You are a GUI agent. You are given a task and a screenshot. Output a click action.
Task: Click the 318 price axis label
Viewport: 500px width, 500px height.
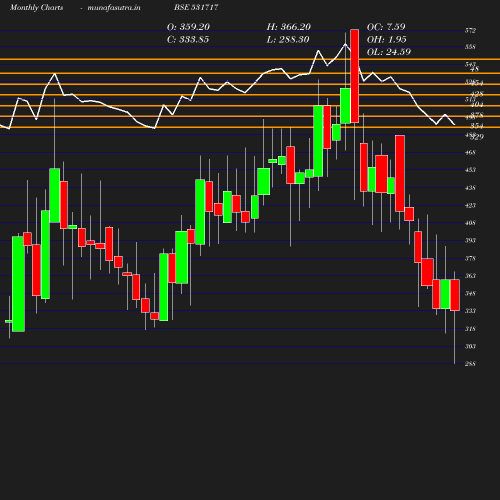click(x=470, y=329)
